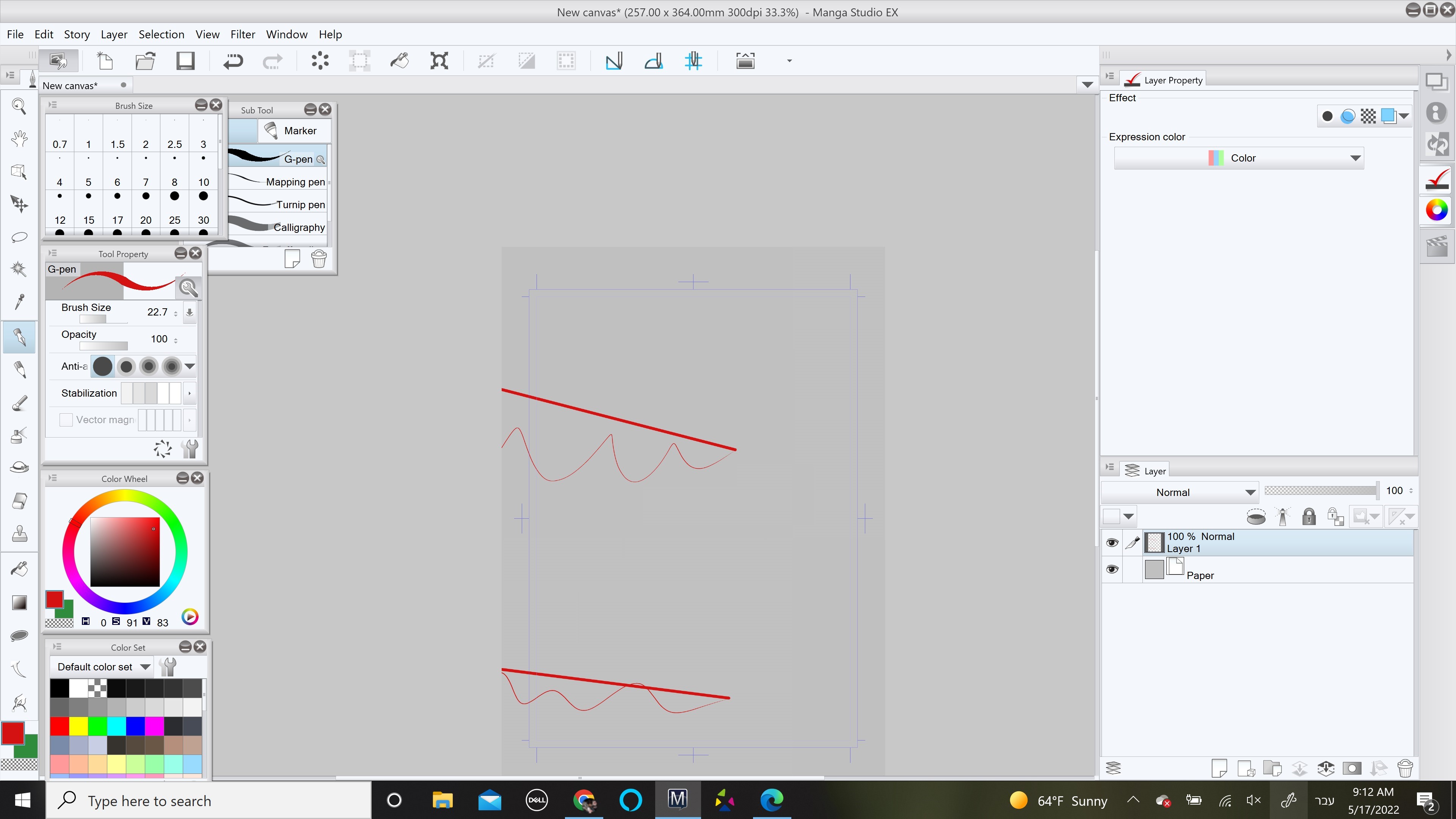1456x819 pixels.
Task: Select the Magnifier zoom tool
Action: [x=19, y=106]
